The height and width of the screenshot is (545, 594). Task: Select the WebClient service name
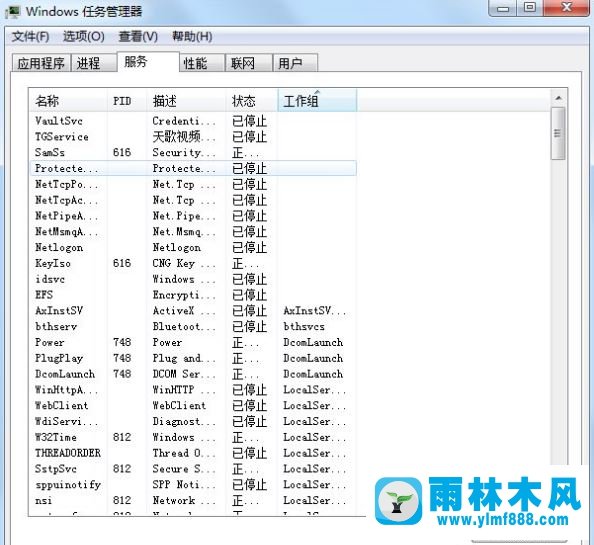pos(61,406)
